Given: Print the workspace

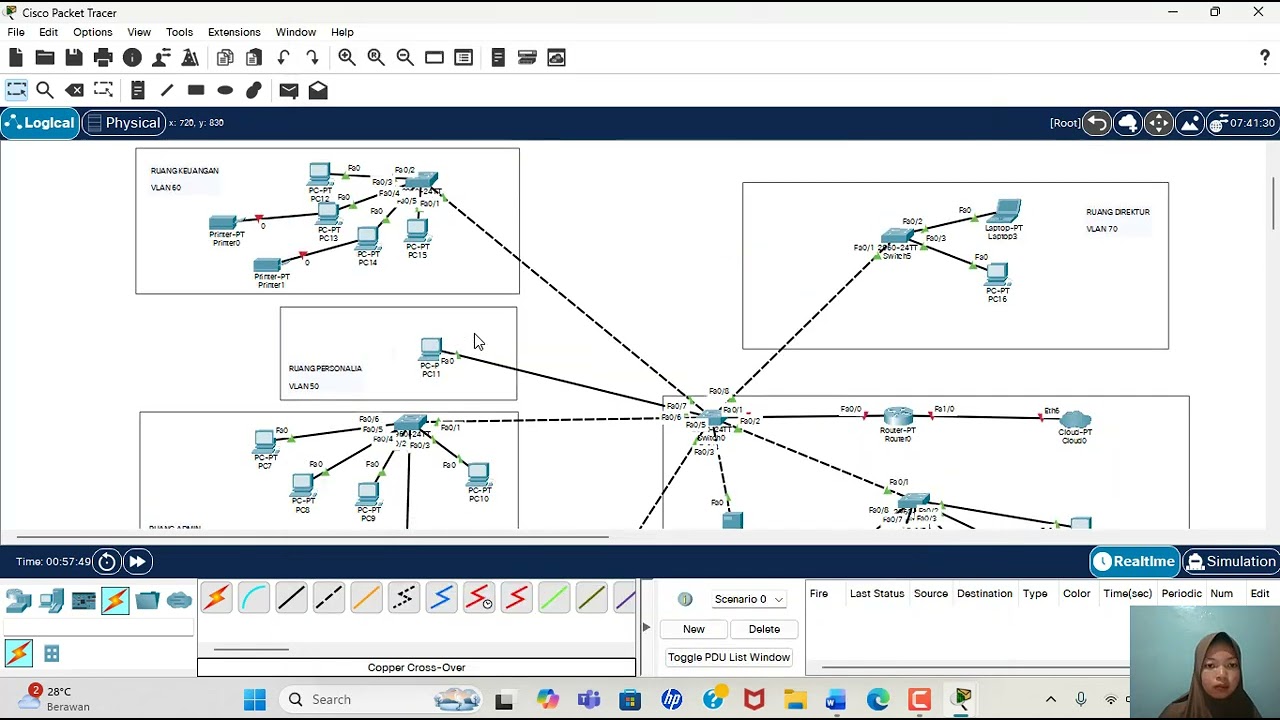Looking at the screenshot, I should pos(103,58).
